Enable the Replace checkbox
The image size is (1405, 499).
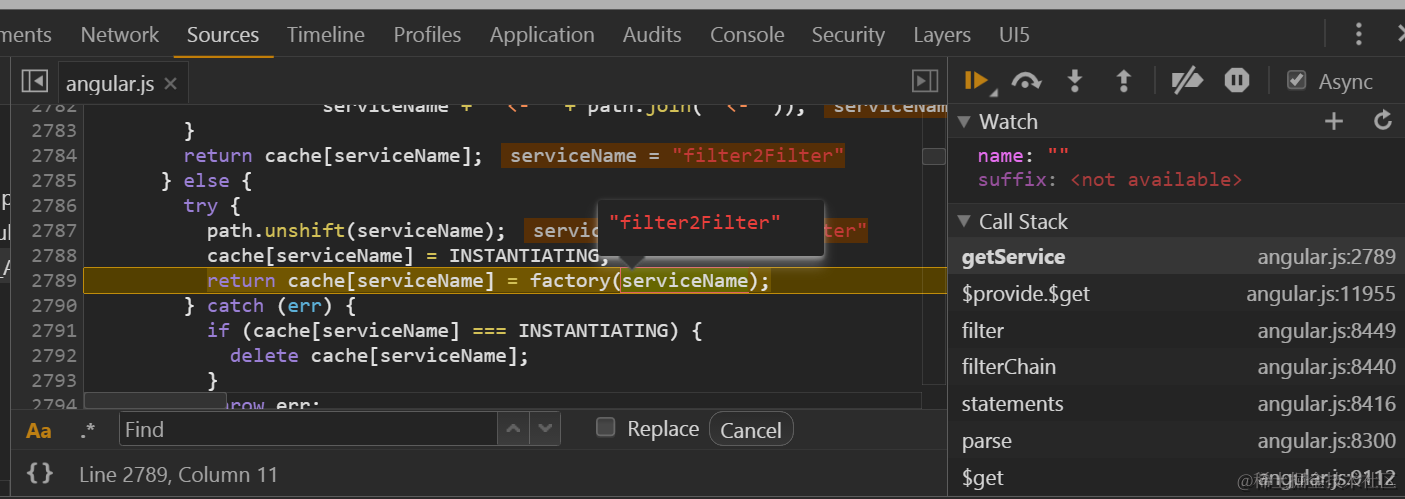point(605,428)
